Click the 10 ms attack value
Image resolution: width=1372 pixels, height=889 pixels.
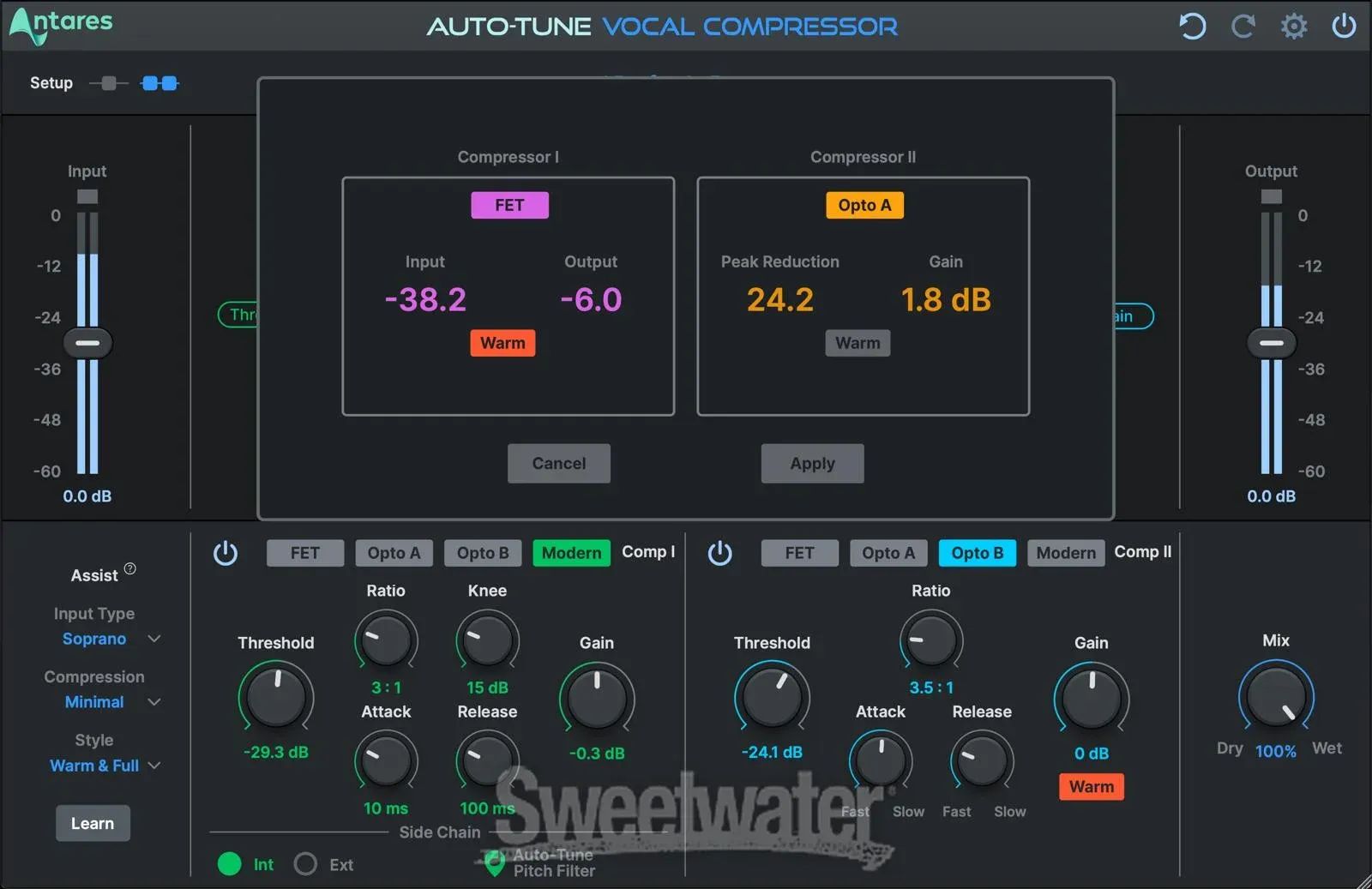point(386,808)
